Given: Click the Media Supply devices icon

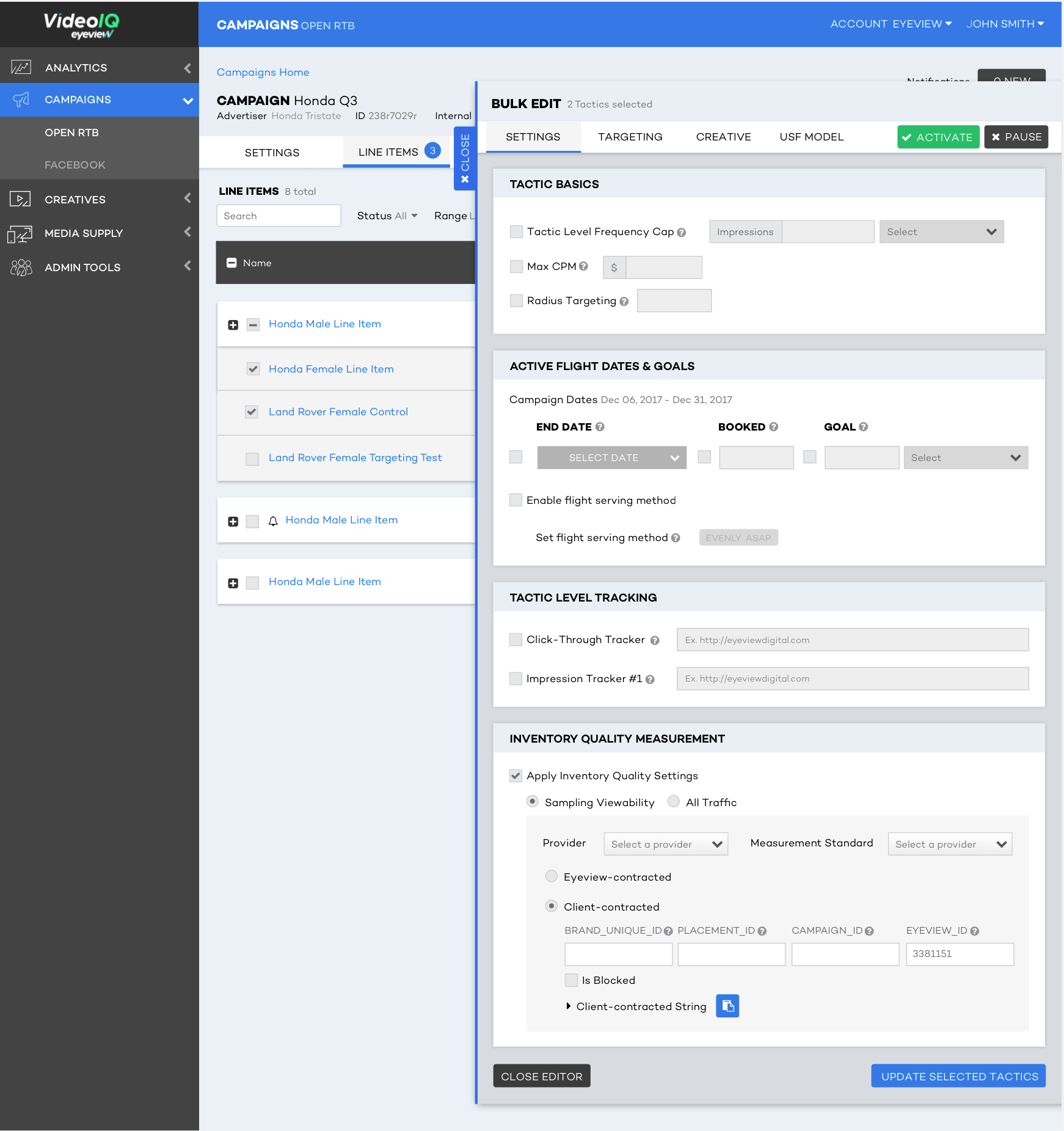Looking at the screenshot, I should (20, 234).
